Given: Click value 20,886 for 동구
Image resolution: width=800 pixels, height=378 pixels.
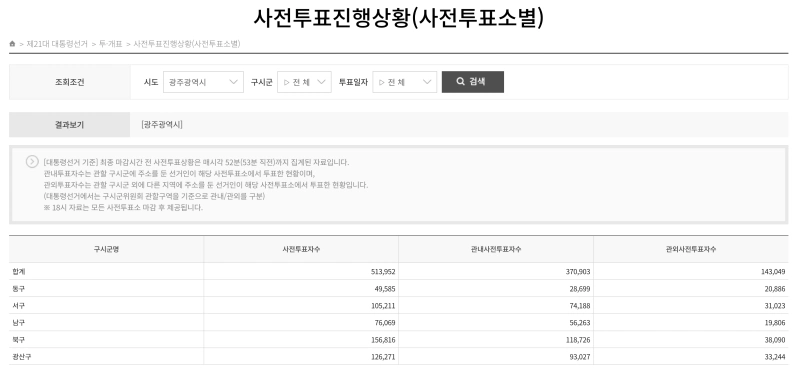Looking at the screenshot, I should (774, 289).
